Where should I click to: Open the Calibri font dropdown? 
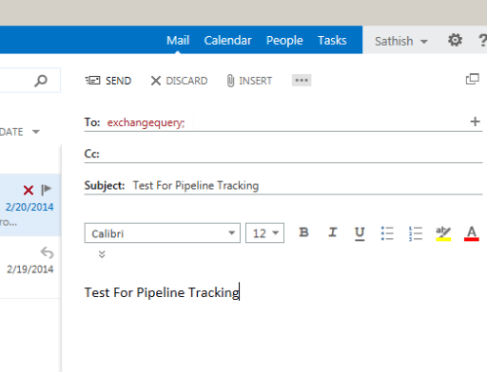[x=162, y=233]
